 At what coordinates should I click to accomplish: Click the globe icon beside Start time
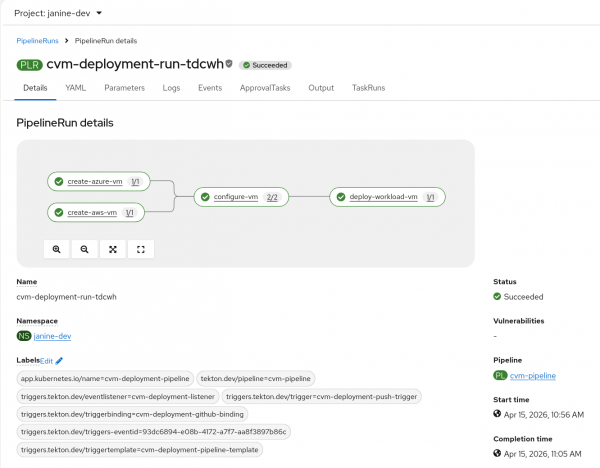[x=497, y=414]
